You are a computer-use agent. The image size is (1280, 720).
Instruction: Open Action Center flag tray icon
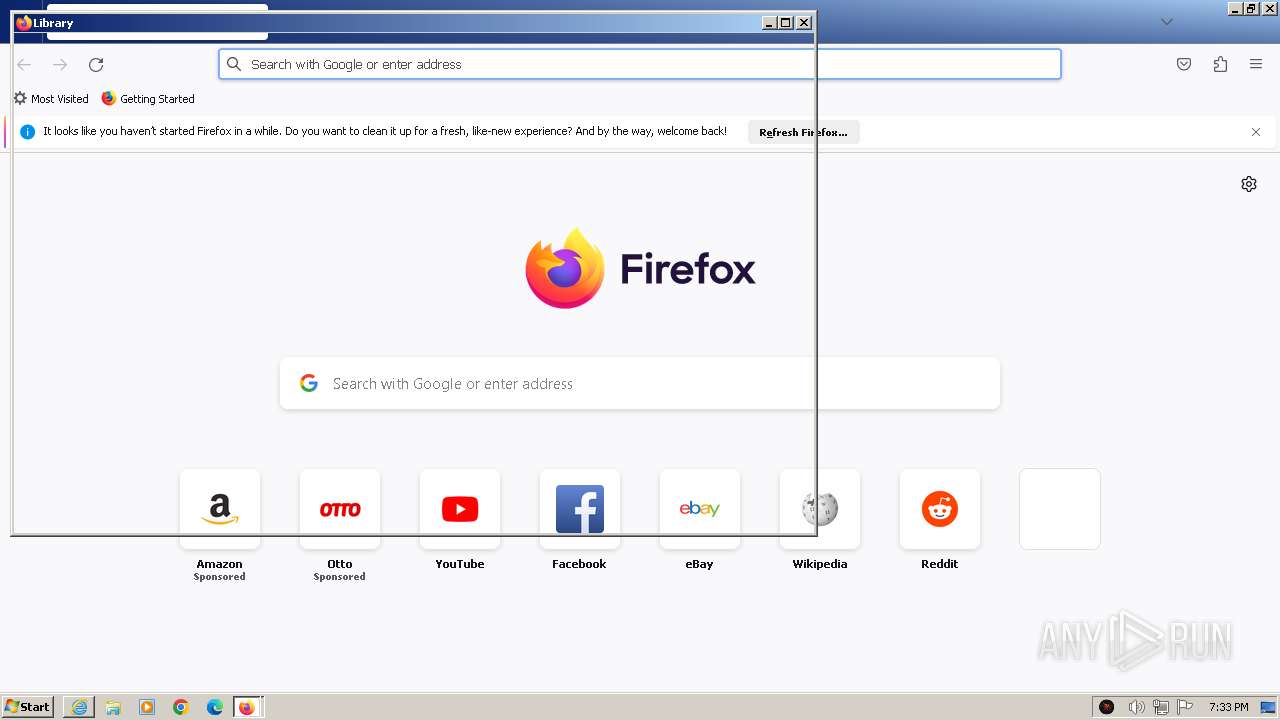[1185, 707]
